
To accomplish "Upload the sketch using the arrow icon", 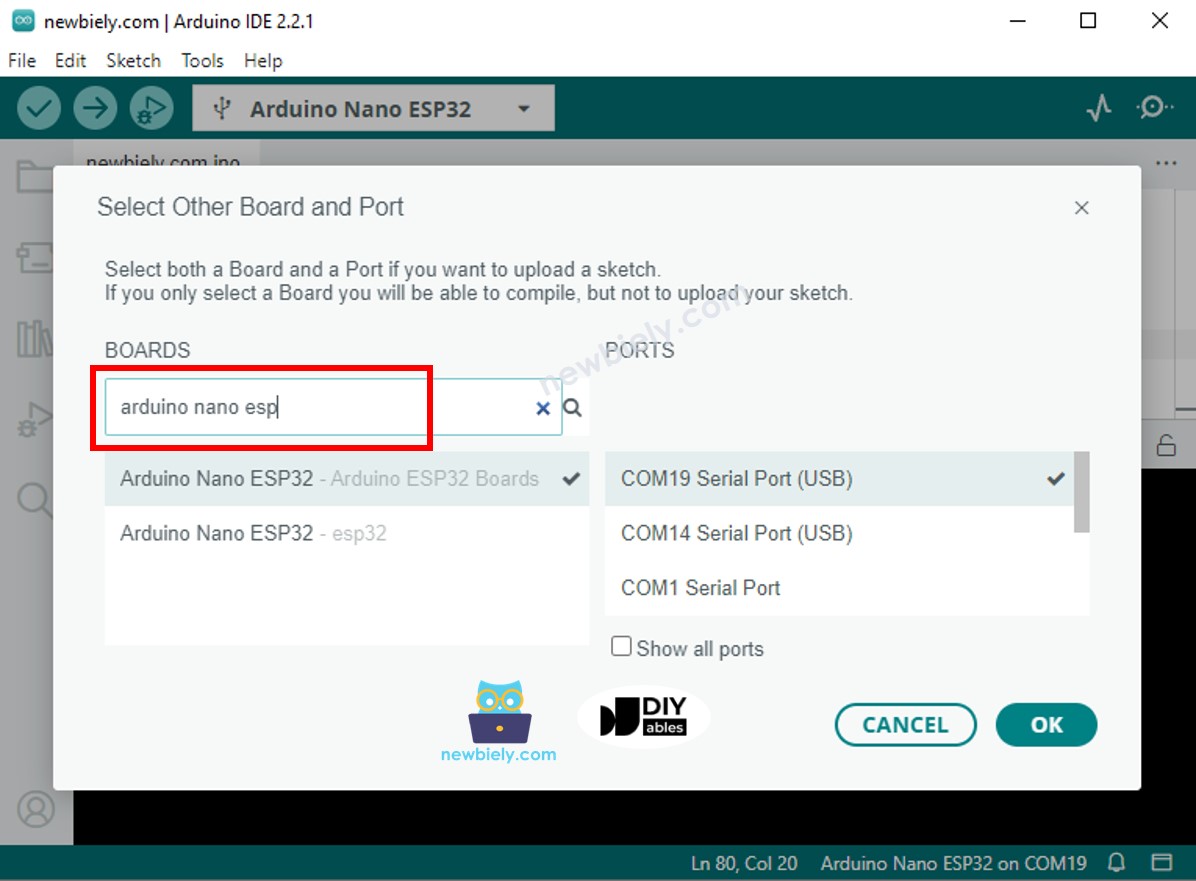I will pyautogui.click(x=95, y=108).
